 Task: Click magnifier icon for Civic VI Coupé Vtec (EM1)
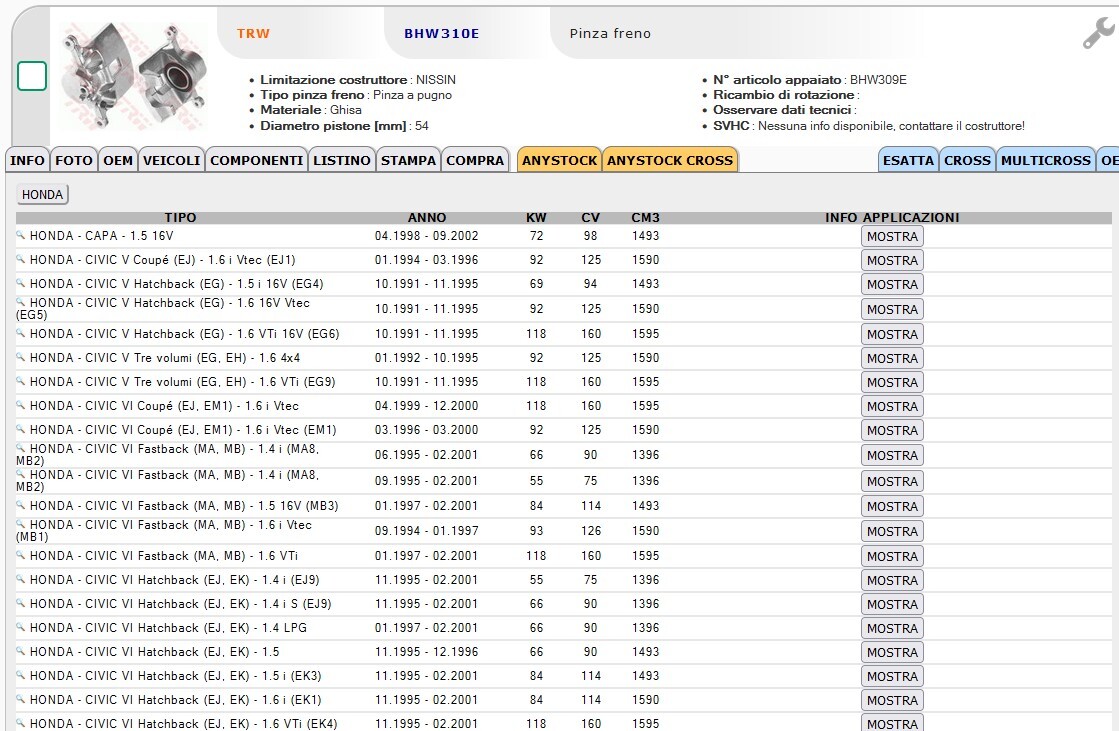21,428
